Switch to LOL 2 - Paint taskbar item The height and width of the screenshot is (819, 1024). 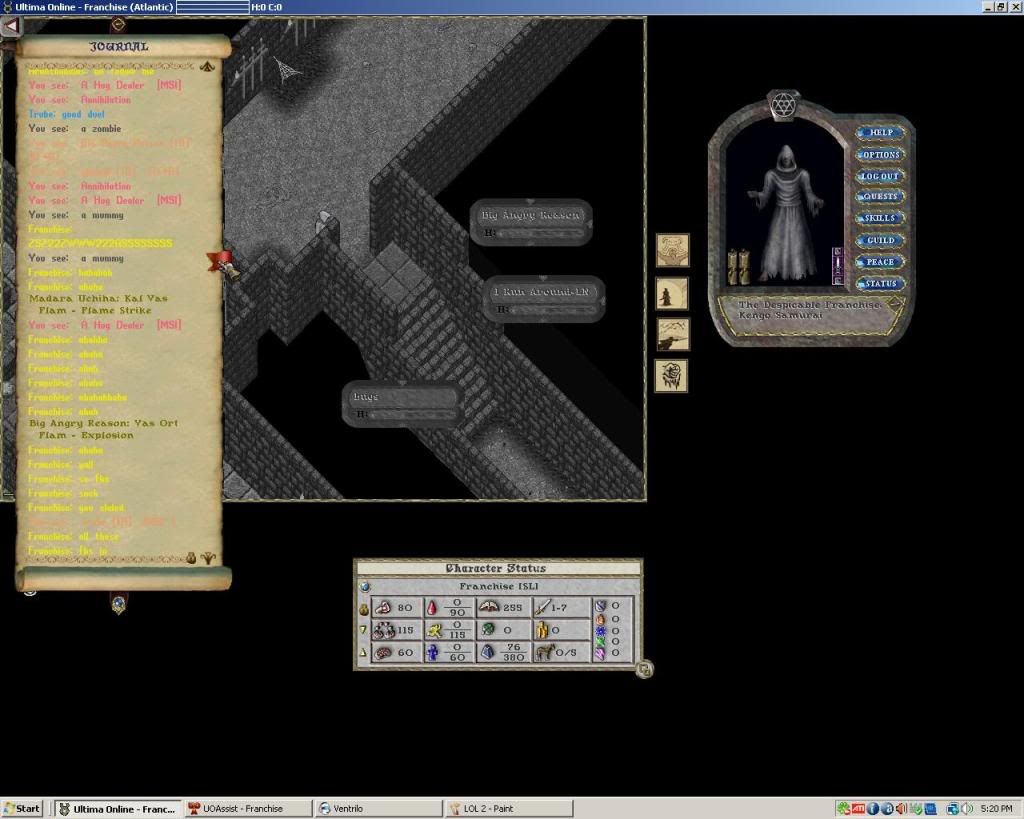click(508, 809)
